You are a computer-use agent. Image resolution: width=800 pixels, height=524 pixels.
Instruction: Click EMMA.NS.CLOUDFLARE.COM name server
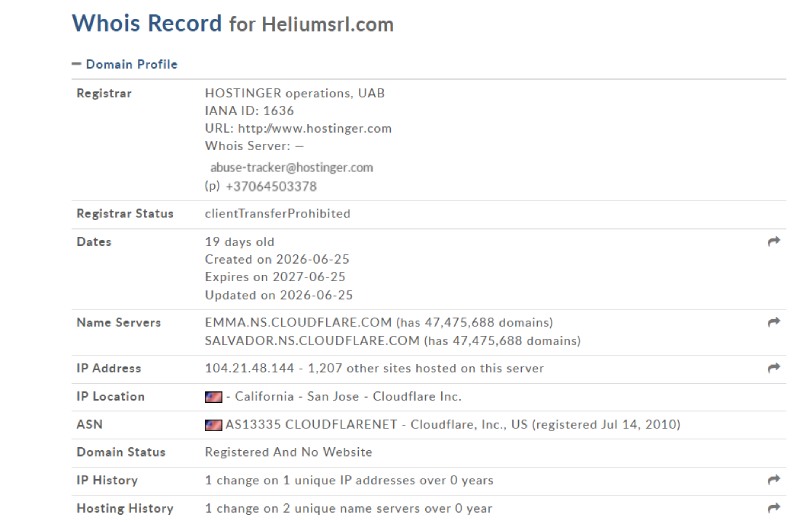[298, 322]
